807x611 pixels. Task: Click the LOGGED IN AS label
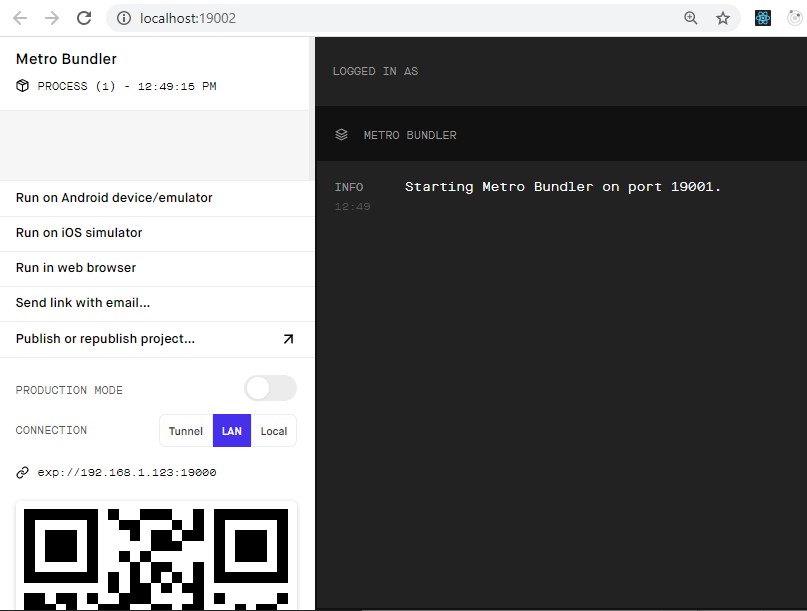tap(375, 72)
